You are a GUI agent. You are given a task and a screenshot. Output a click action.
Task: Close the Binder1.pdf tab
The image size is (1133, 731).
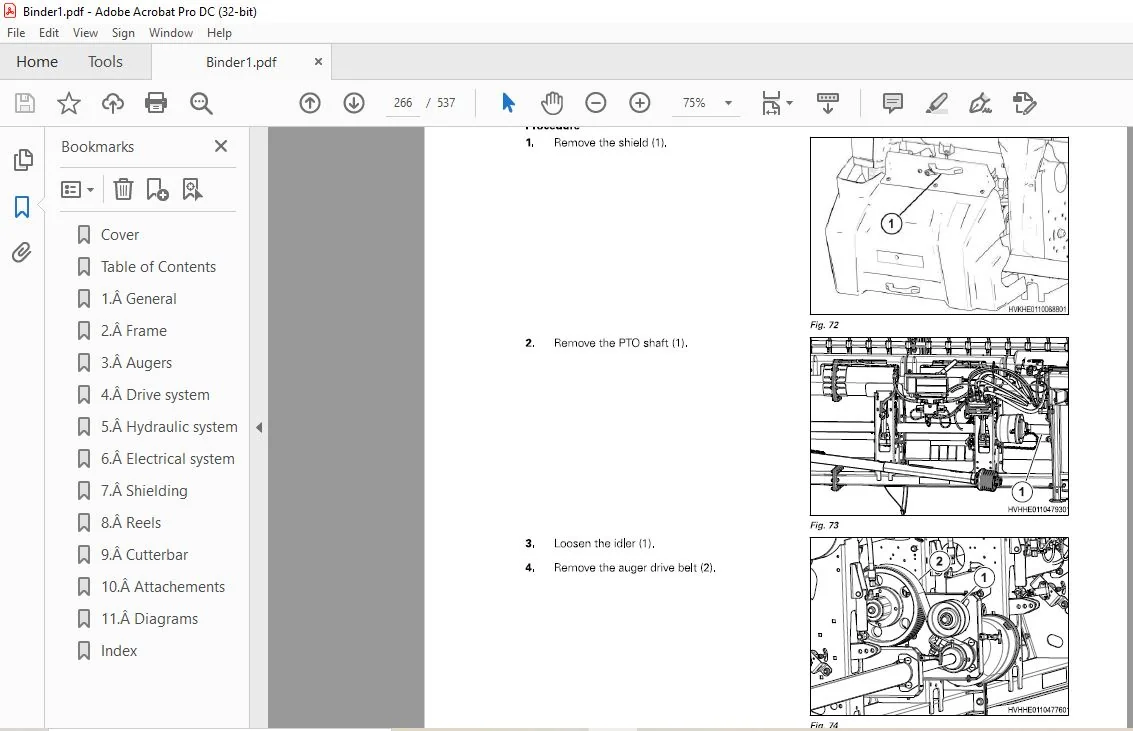[x=318, y=62]
